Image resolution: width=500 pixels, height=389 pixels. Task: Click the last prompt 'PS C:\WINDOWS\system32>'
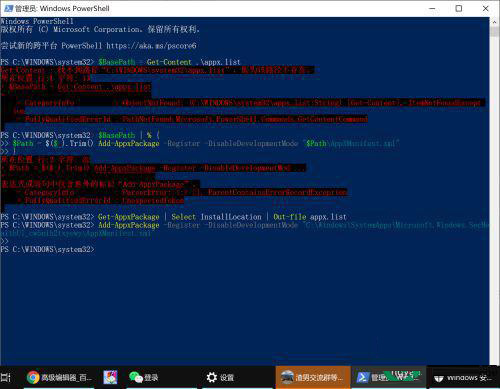pyautogui.click(x=47, y=249)
